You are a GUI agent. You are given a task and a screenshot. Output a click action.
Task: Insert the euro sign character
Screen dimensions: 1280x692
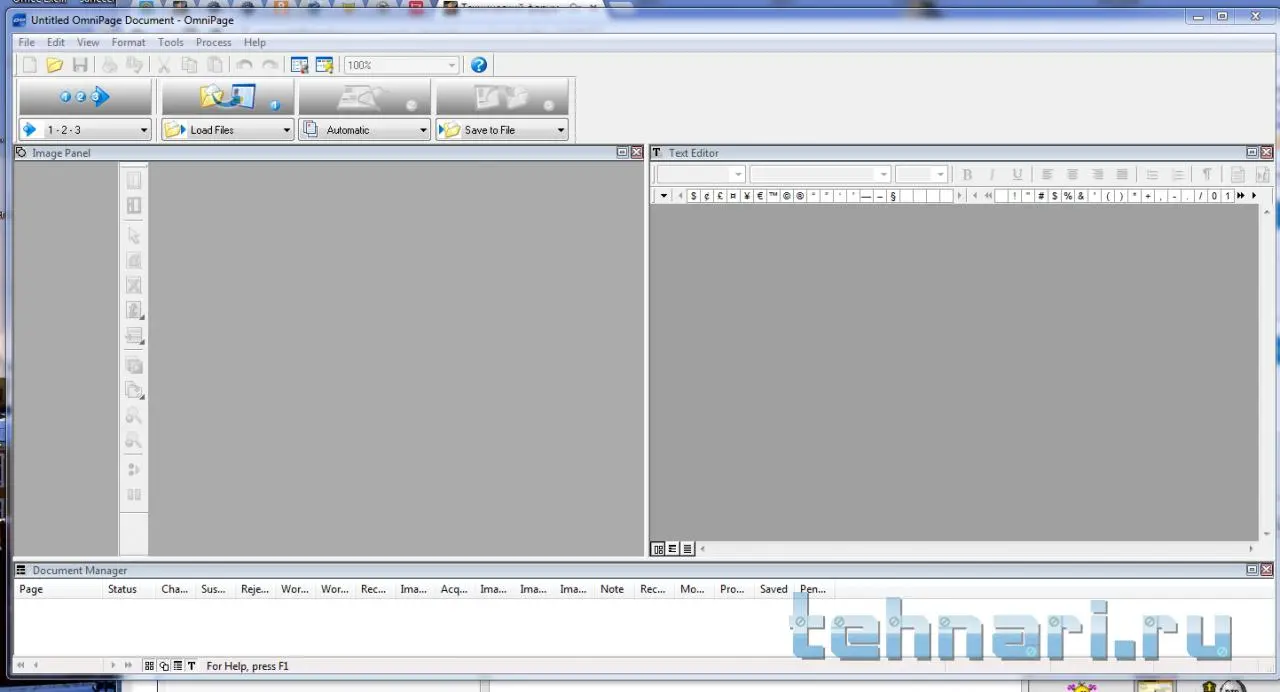(x=760, y=196)
